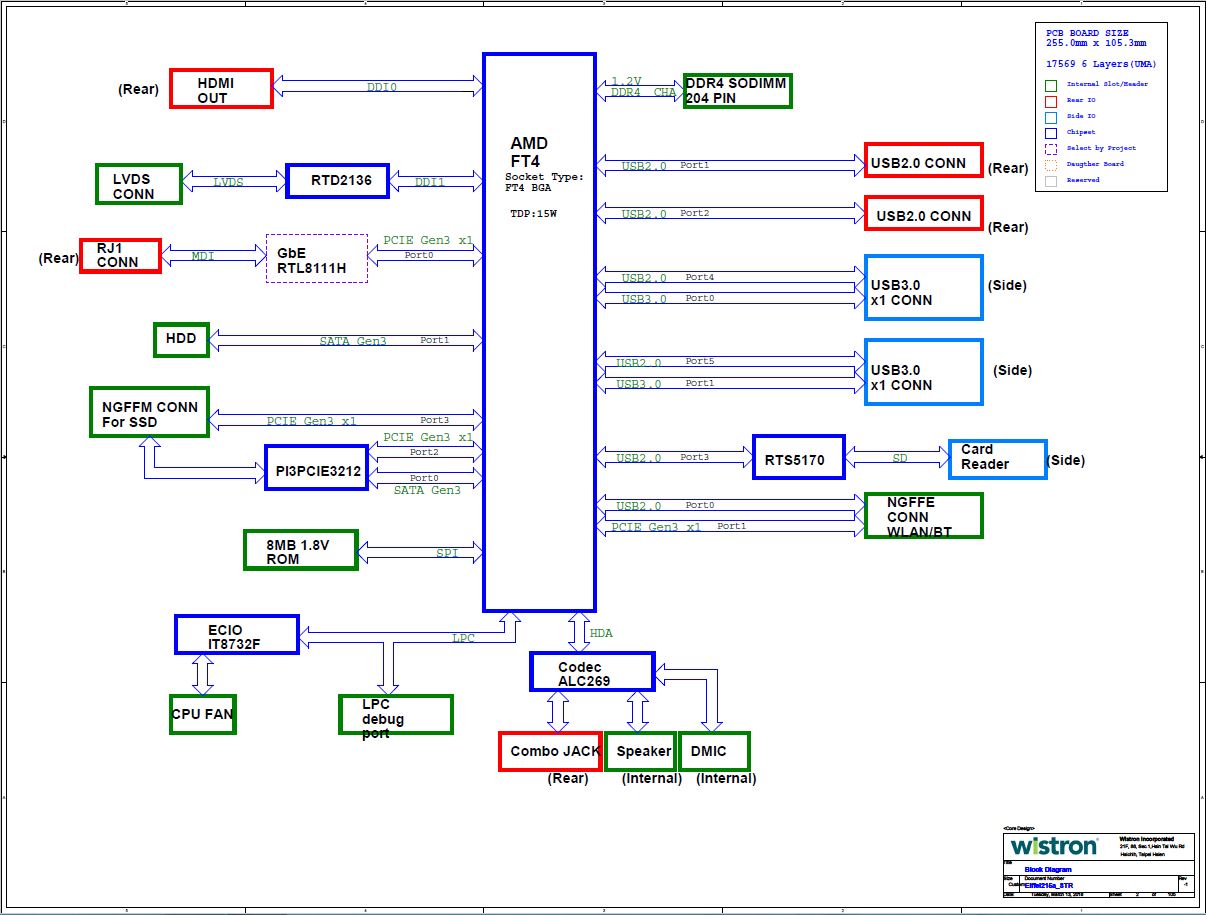Click the (Side) label beside Card Reader
The height and width of the screenshot is (915, 1206).
coord(1065,461)
